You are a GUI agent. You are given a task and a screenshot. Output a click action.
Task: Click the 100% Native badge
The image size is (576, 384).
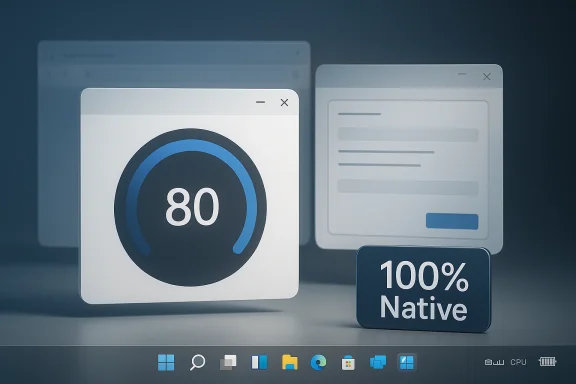(424, 290)
